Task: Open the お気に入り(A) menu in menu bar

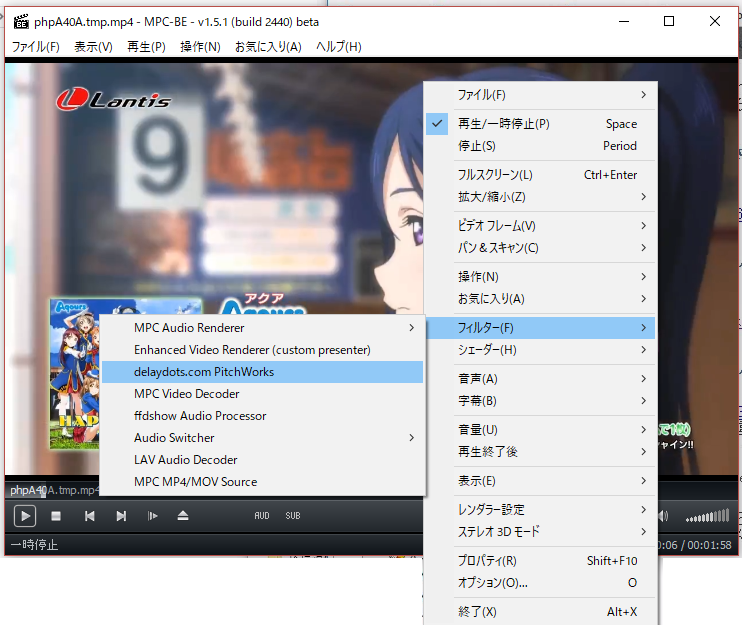Action: point(268,46)
